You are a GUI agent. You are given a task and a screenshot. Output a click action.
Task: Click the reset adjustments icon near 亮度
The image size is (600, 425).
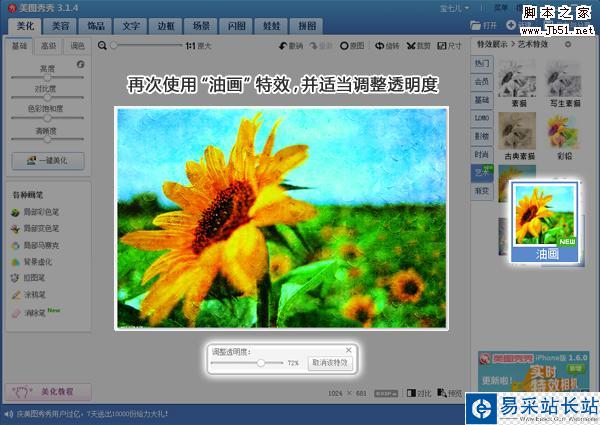(x=80, y=64)
